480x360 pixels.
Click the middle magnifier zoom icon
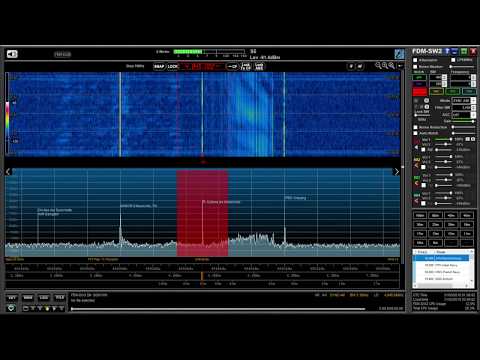pyautogui.click(x=385, y=66)
